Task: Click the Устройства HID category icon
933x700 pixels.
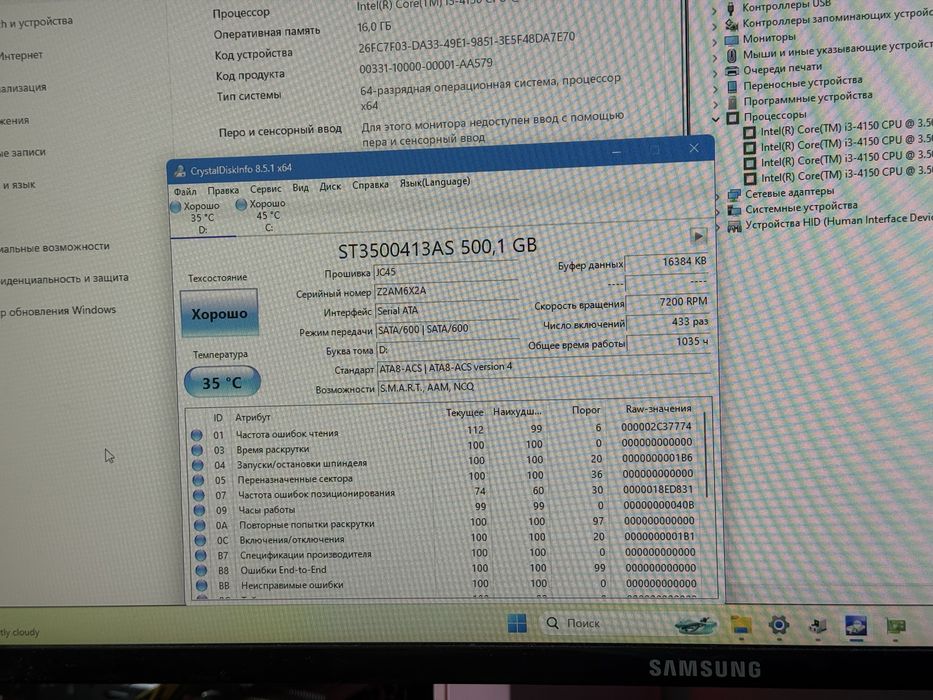Action: 735,226
